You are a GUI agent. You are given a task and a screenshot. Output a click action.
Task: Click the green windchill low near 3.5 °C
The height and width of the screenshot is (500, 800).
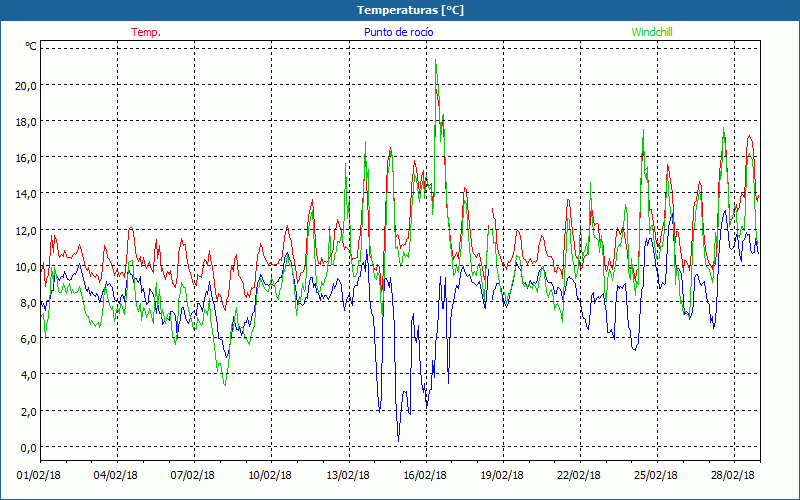pyautogui.click(x=225, y=384)
